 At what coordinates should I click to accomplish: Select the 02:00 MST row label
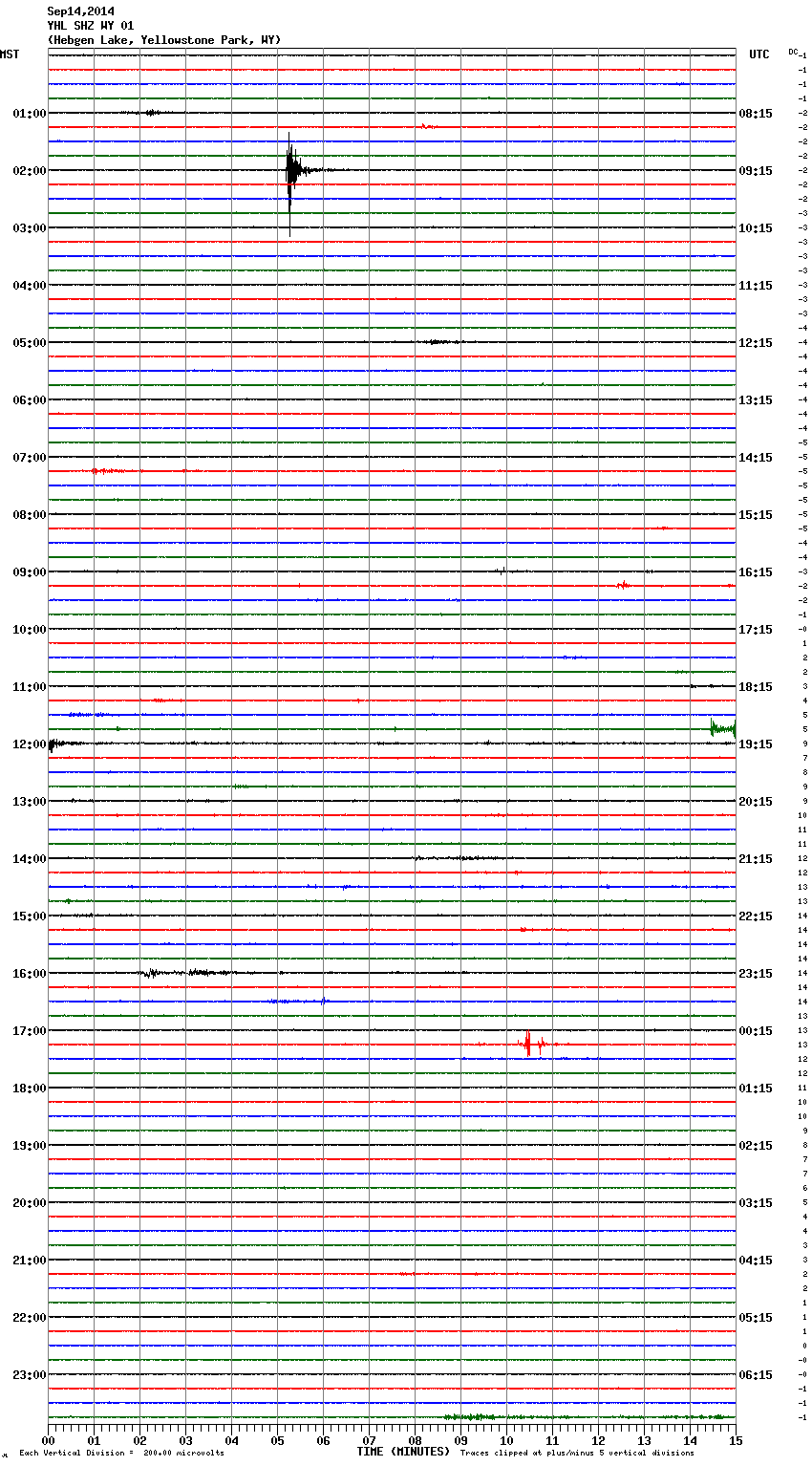(30, 171)
